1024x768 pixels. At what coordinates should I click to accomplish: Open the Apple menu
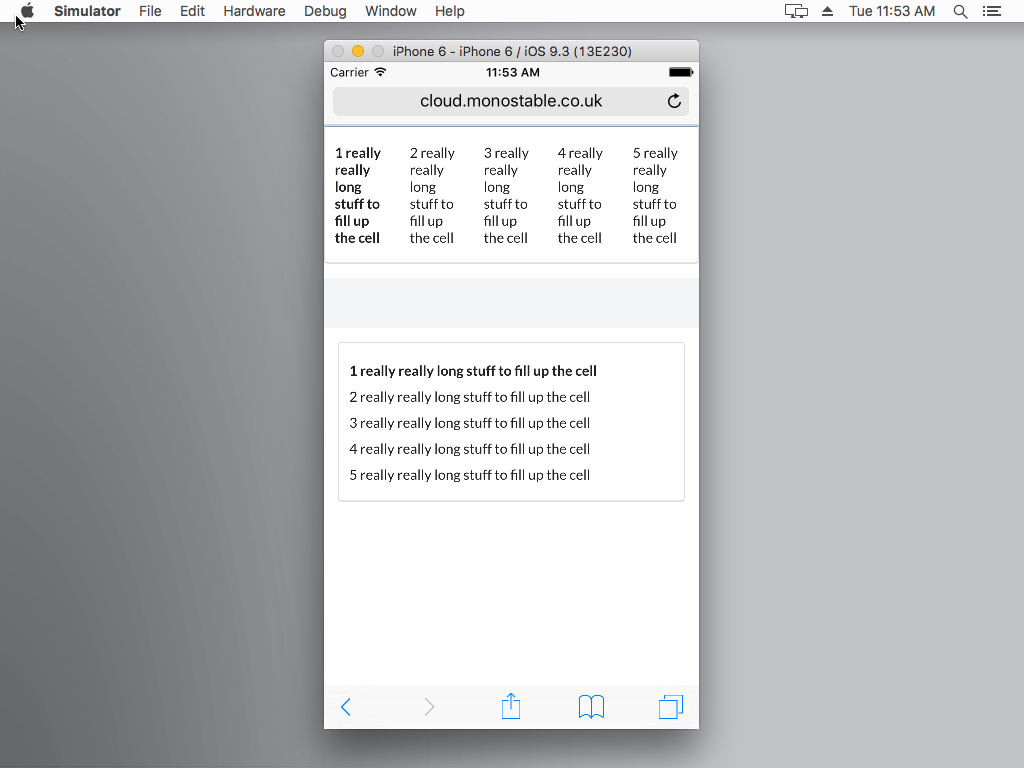[x=27, y=11]
